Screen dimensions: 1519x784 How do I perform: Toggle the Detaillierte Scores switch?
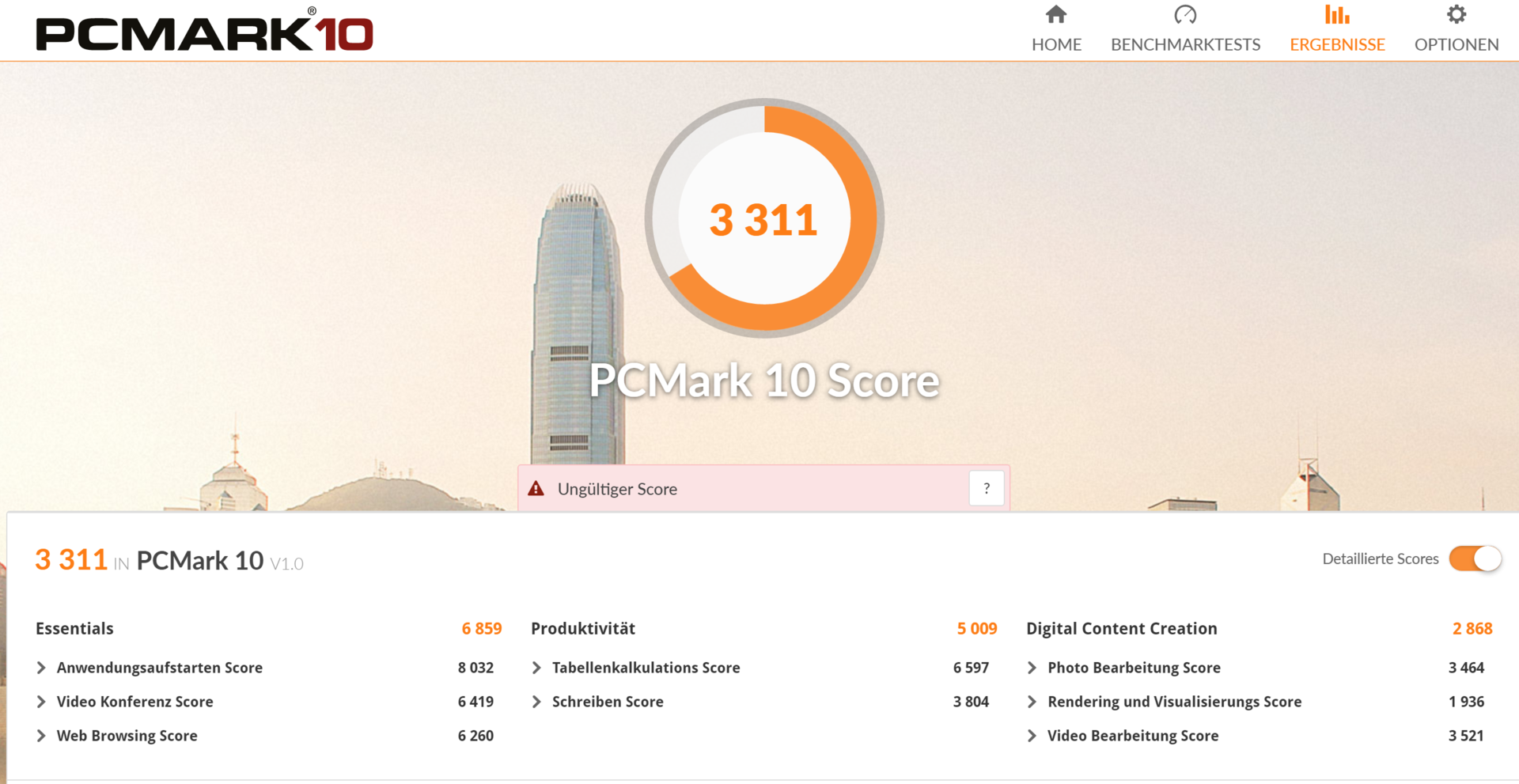click(1475, 559)
